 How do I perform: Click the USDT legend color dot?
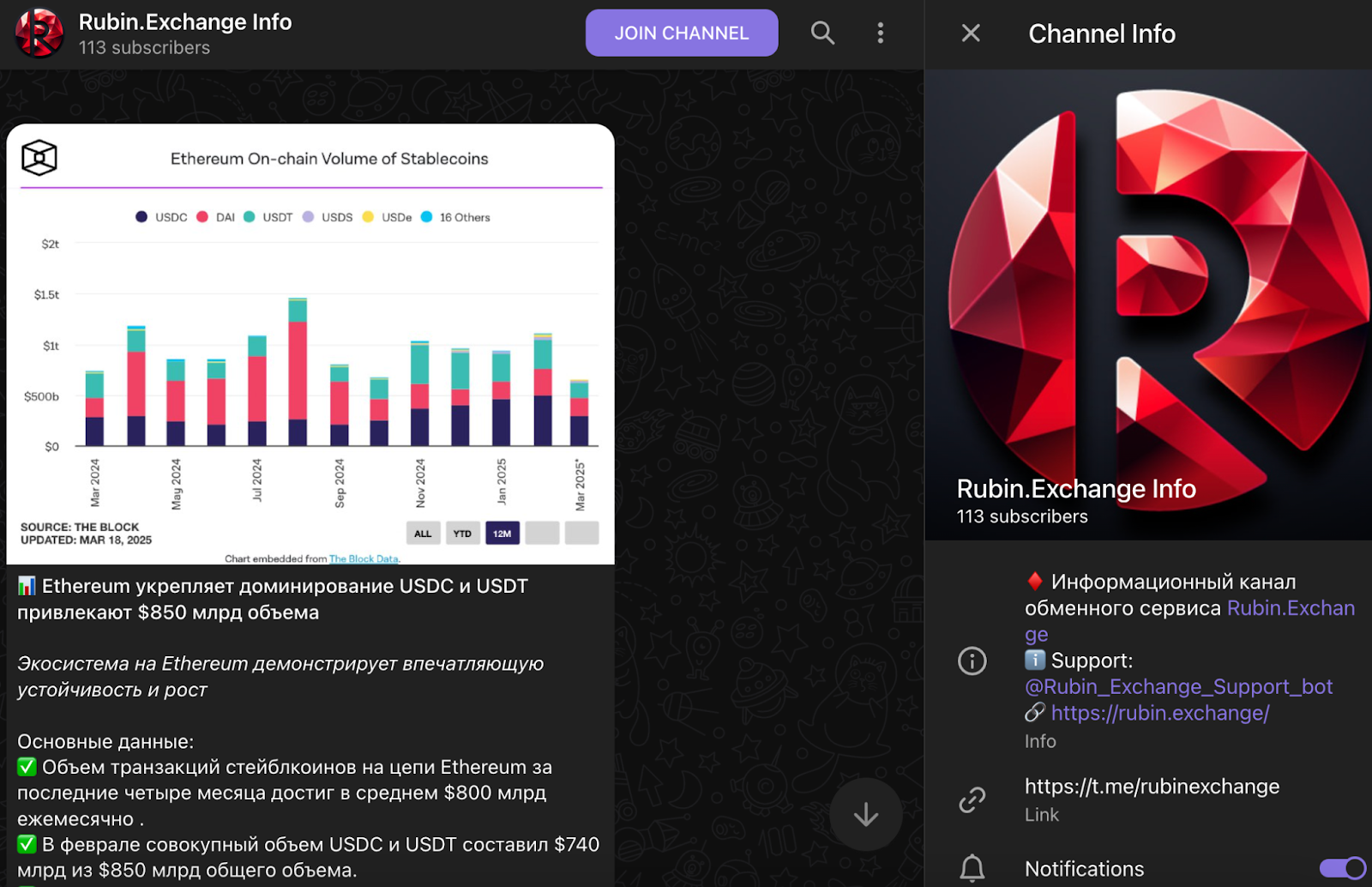[x=249, y=217]
